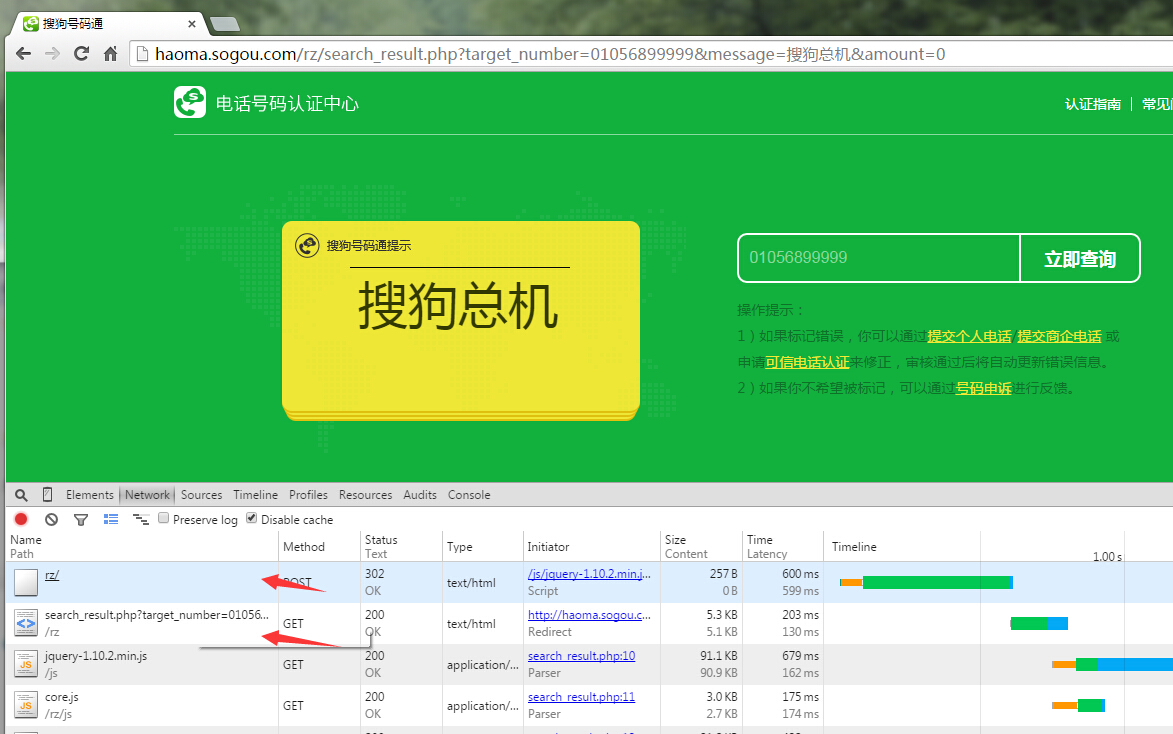The height and width of the screenshot is (734, 1173).
Task: Click the JS file icon of jquery-1.10.2.min.js
Action: click(25, 664)
